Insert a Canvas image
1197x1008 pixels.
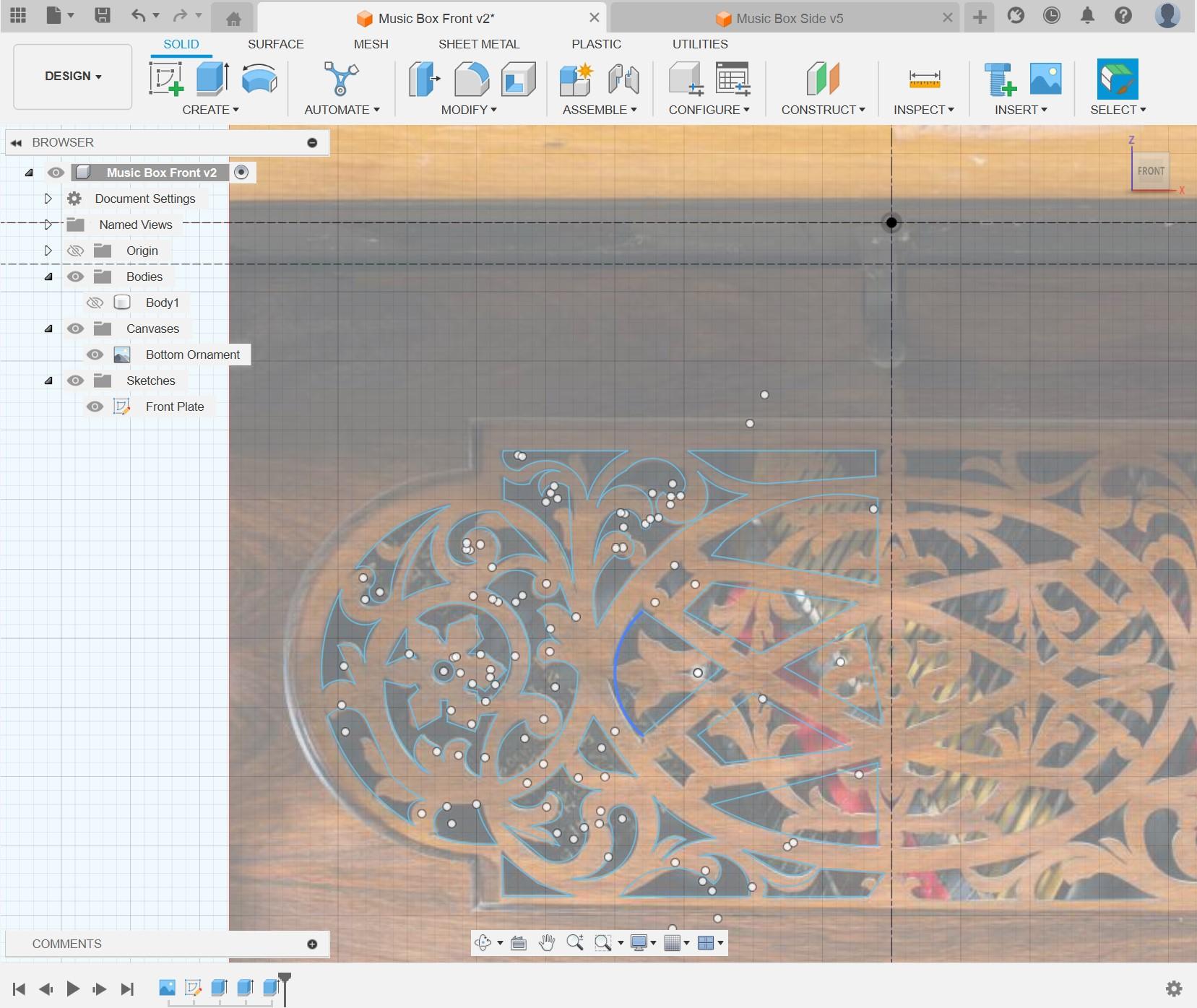(x=1045, y=79)
